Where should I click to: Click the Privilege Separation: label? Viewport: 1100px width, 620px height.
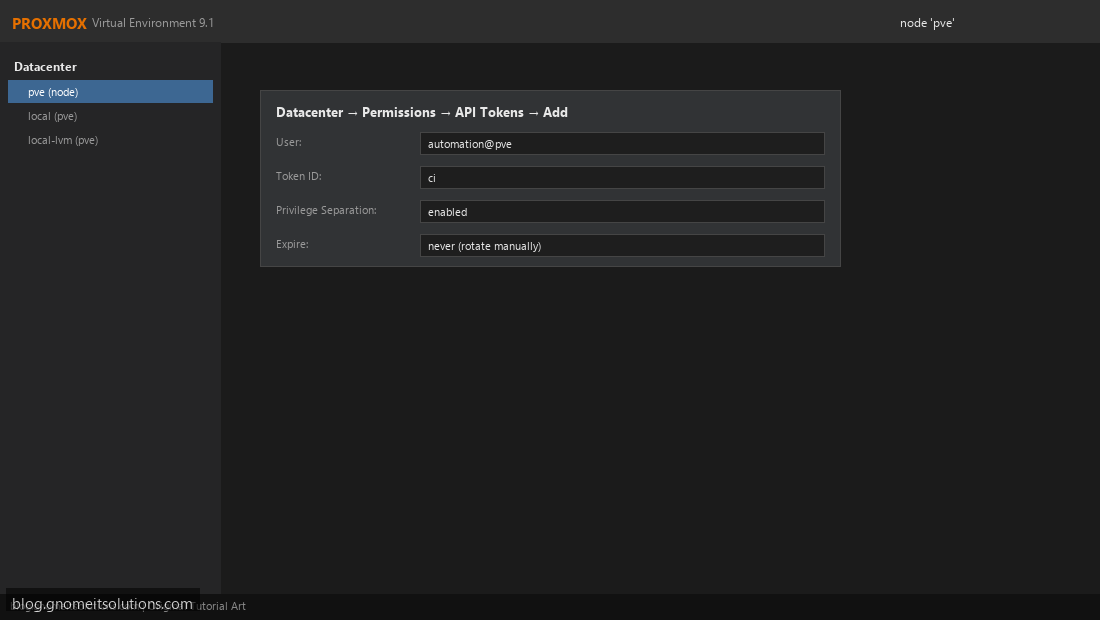coord(326,210)
